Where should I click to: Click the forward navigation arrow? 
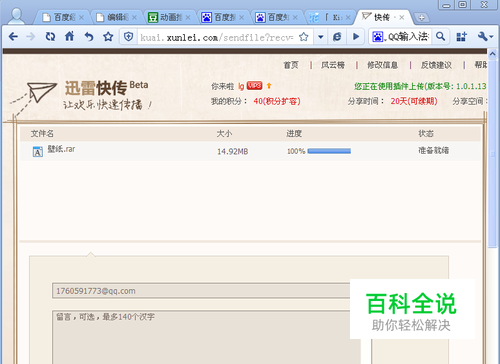coord(31,36)
